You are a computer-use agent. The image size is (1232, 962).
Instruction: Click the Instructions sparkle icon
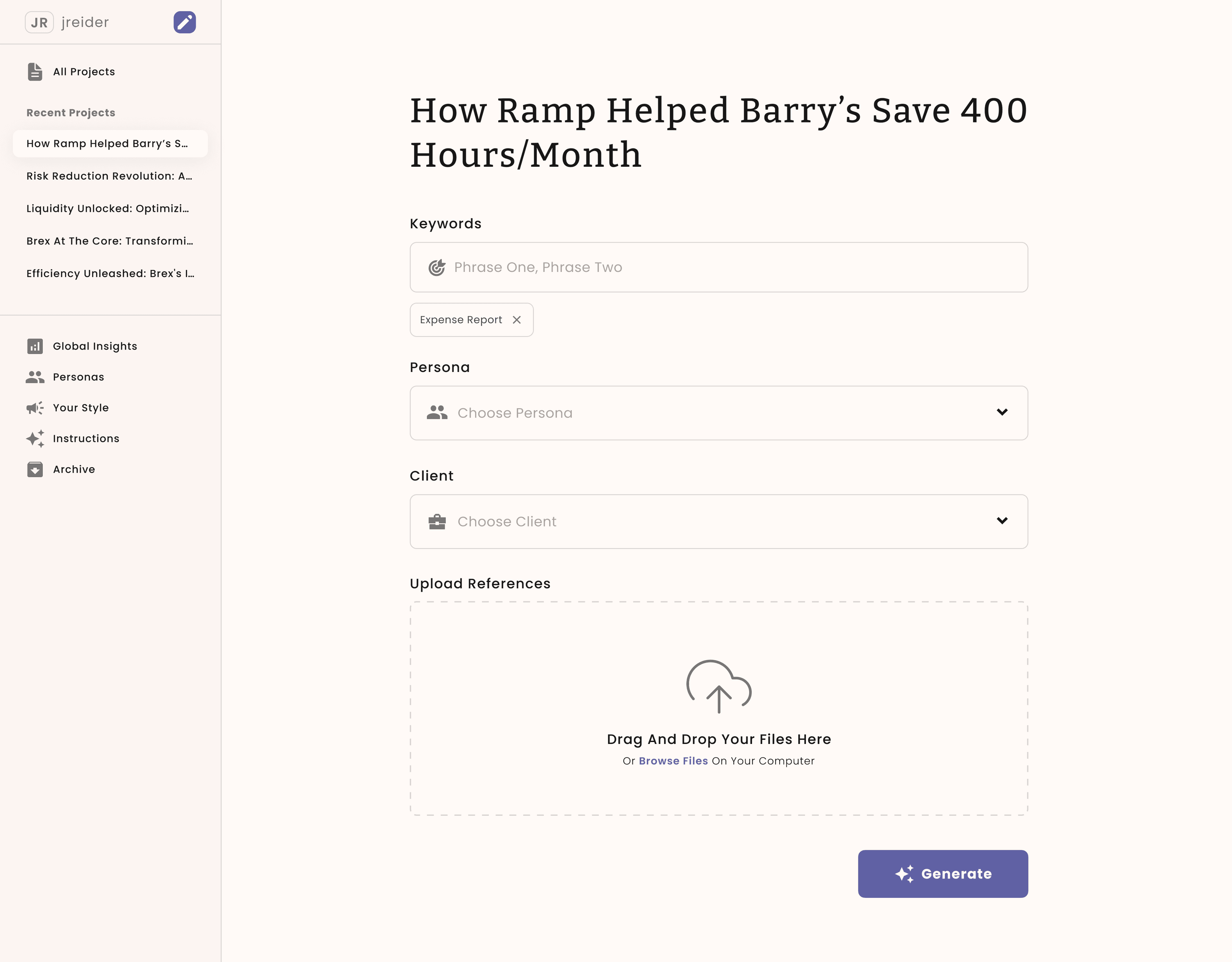click(35, 439)
